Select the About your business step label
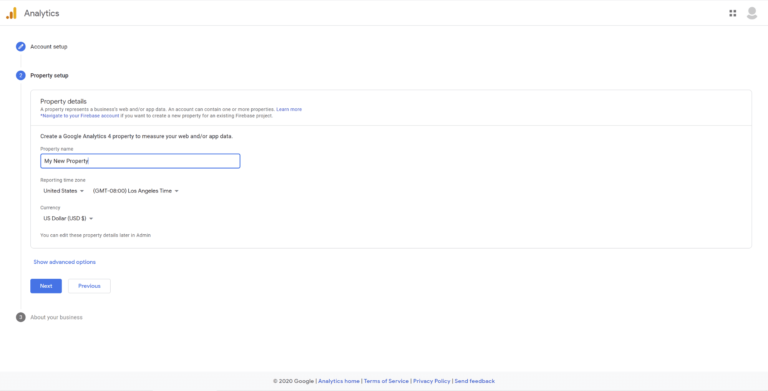The height and width of the screenshot is (391, 768). 56,318
